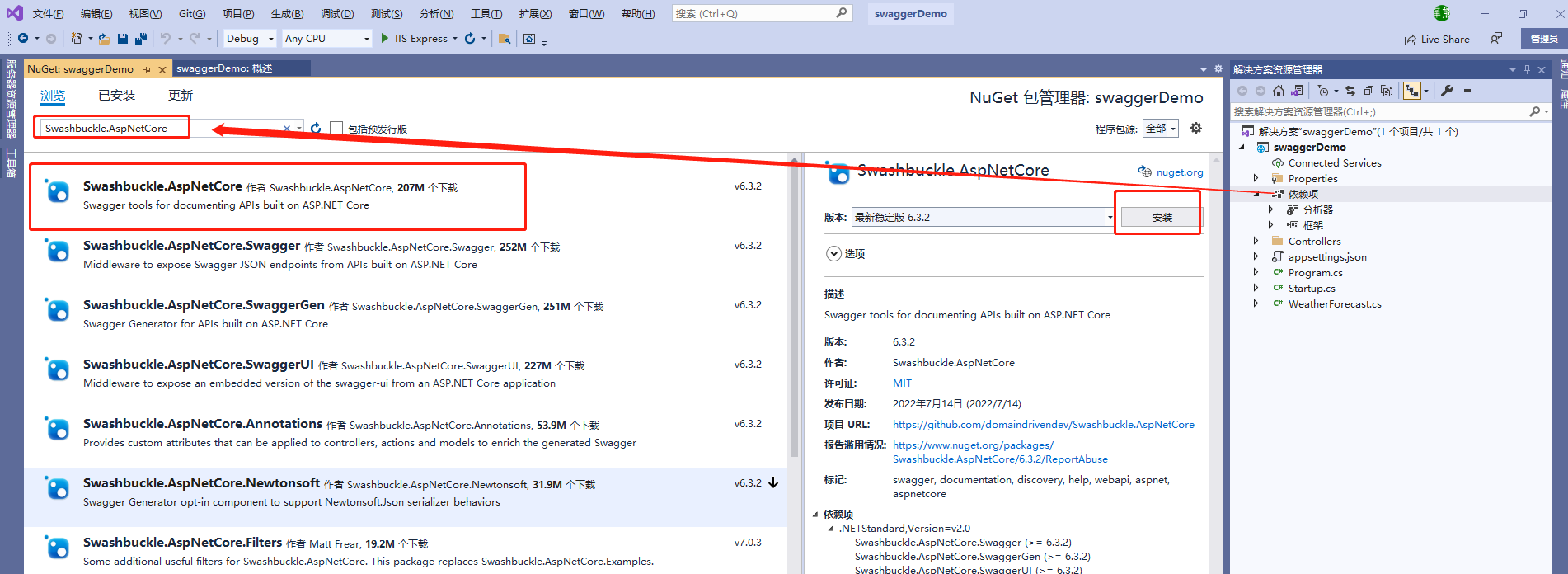This screenshot has height=574, width=1568.
Task: Select appsettings.json in Solution Explorer
Action: (x=1326, y=256)
